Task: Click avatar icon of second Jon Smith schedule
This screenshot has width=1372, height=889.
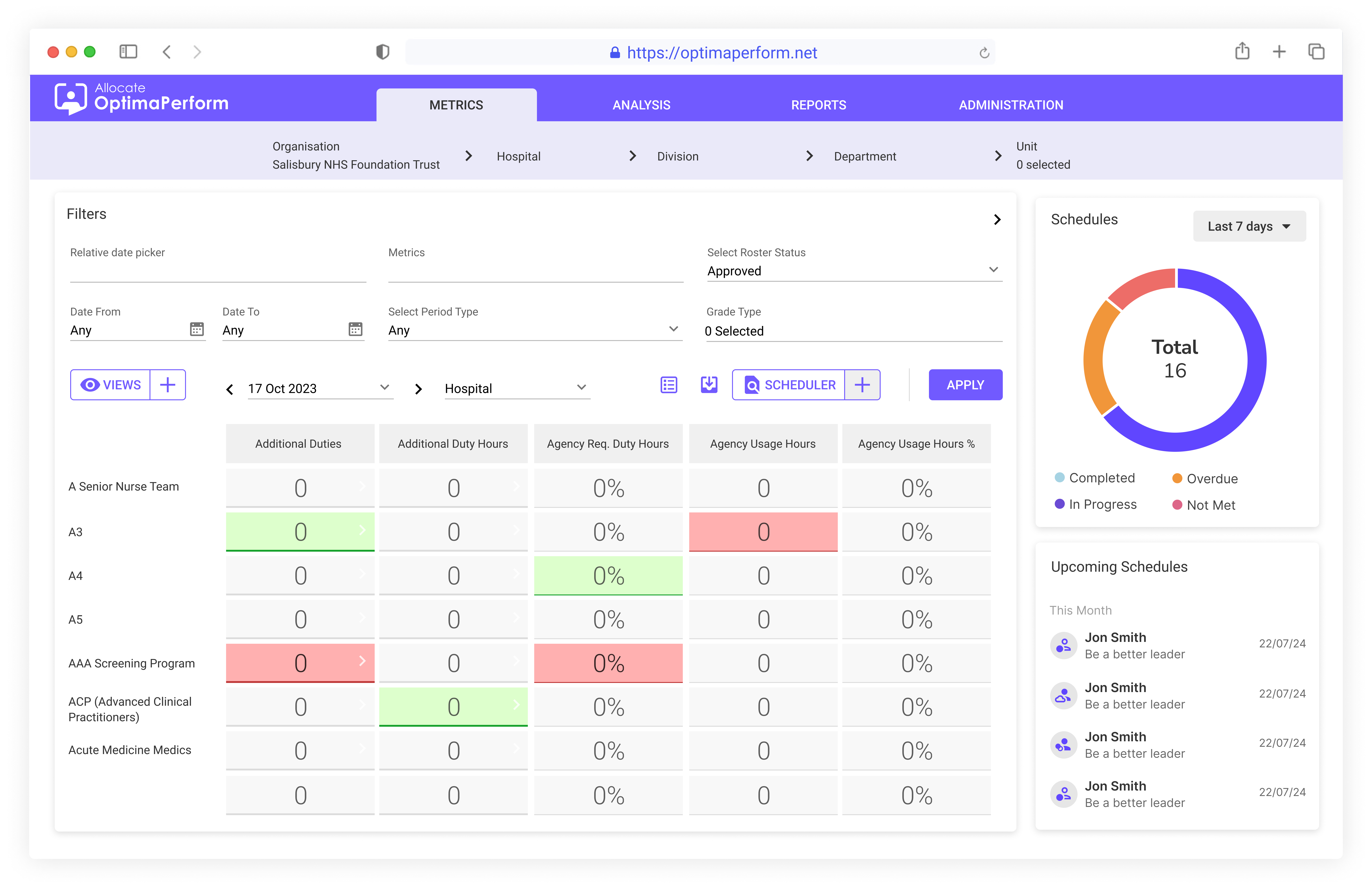Action: tap(1064, 696)
